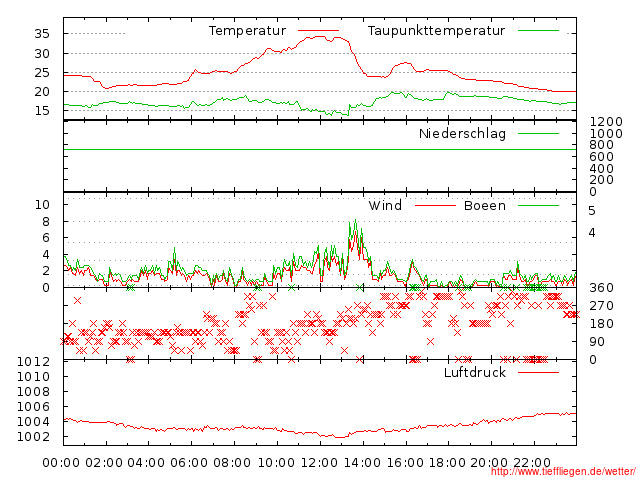Image resolution: width=640 pixels, height=480 pixels.
Task: Click the 1010 pressure axis value
Action: point(33,377)
